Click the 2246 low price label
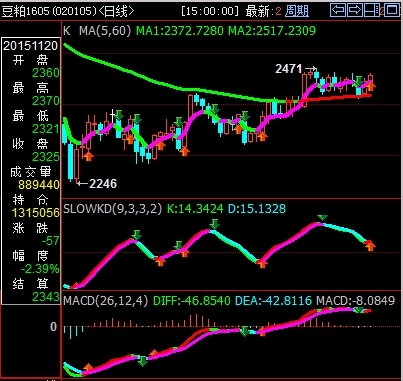Screen dimensions: 403x381 pyautogui.click(x=103, y=184)
